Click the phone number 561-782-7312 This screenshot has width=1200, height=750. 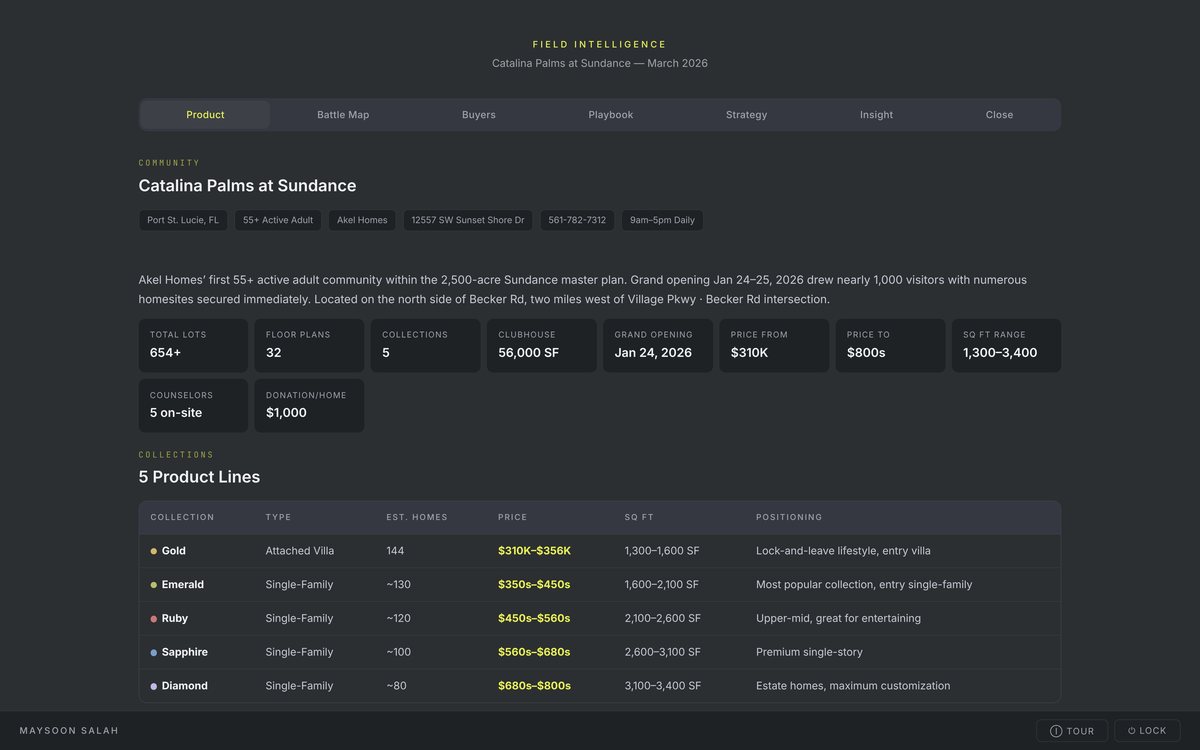coord(577,220)
